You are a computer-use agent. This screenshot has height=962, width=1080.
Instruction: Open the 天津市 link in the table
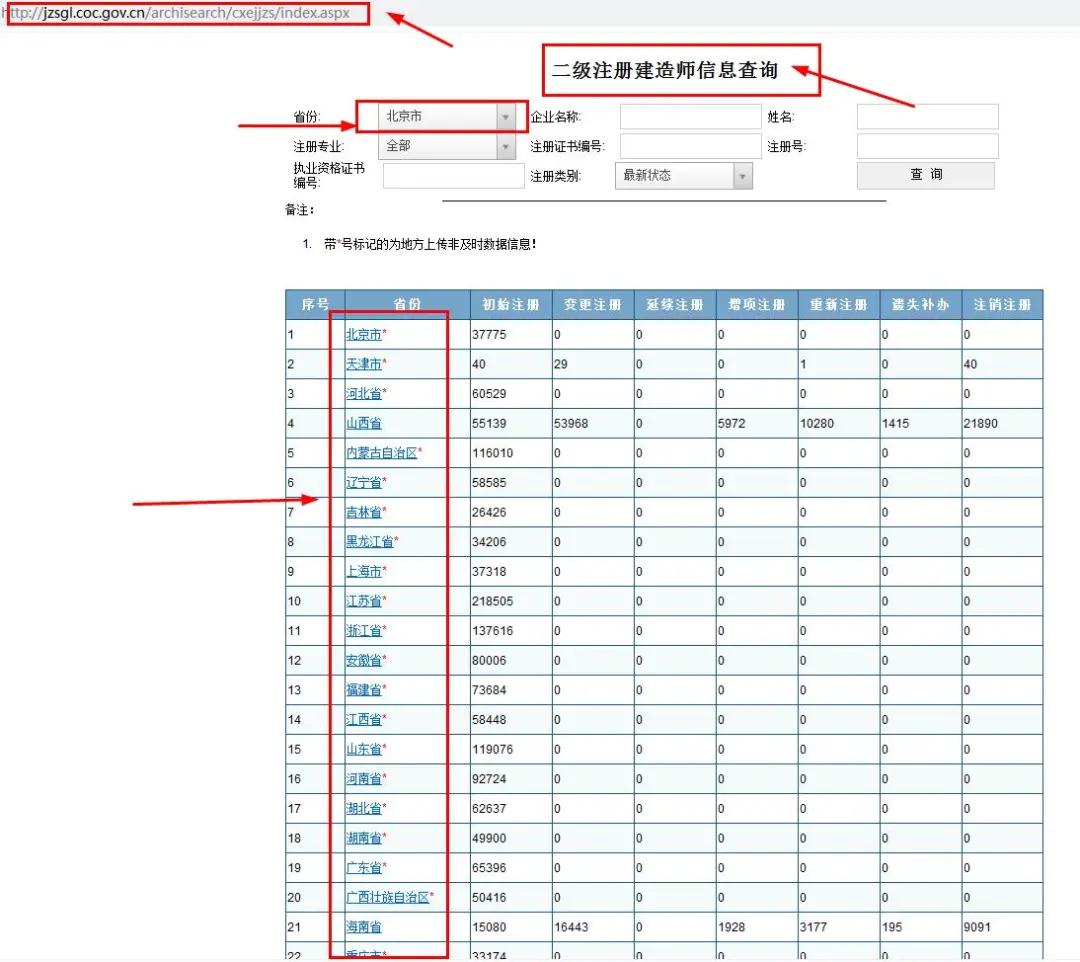click(x=364, y=364)
